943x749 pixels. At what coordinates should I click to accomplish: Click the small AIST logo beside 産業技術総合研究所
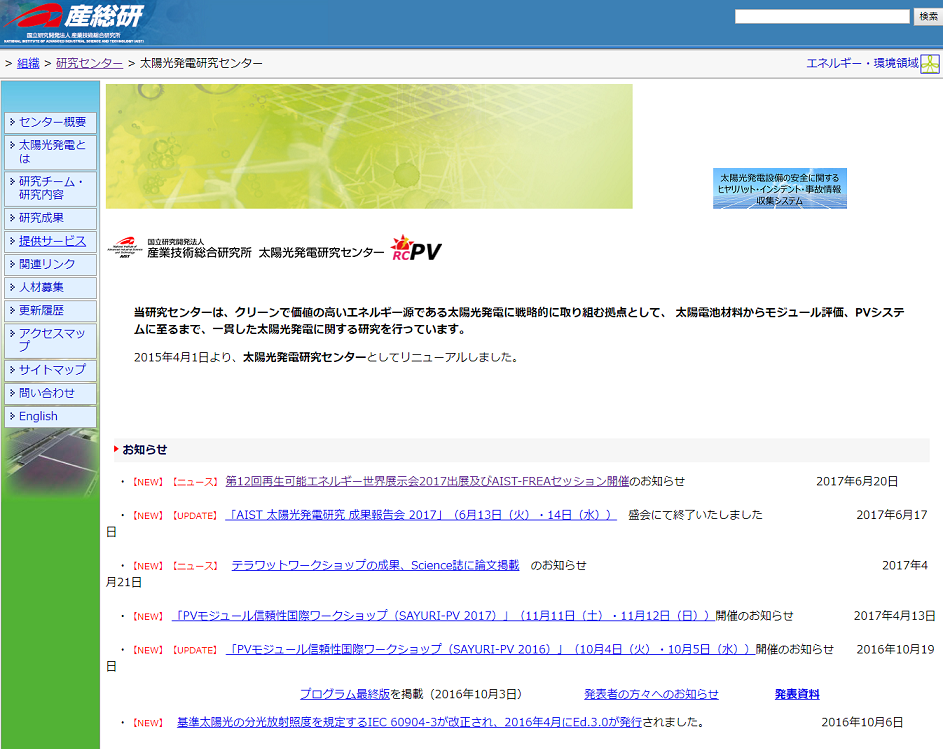pos(125,247)
